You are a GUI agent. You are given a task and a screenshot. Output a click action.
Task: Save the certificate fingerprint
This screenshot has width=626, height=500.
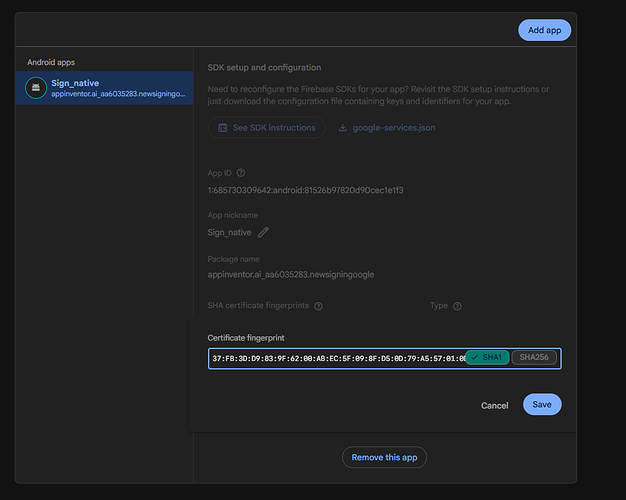coord(542,405)
